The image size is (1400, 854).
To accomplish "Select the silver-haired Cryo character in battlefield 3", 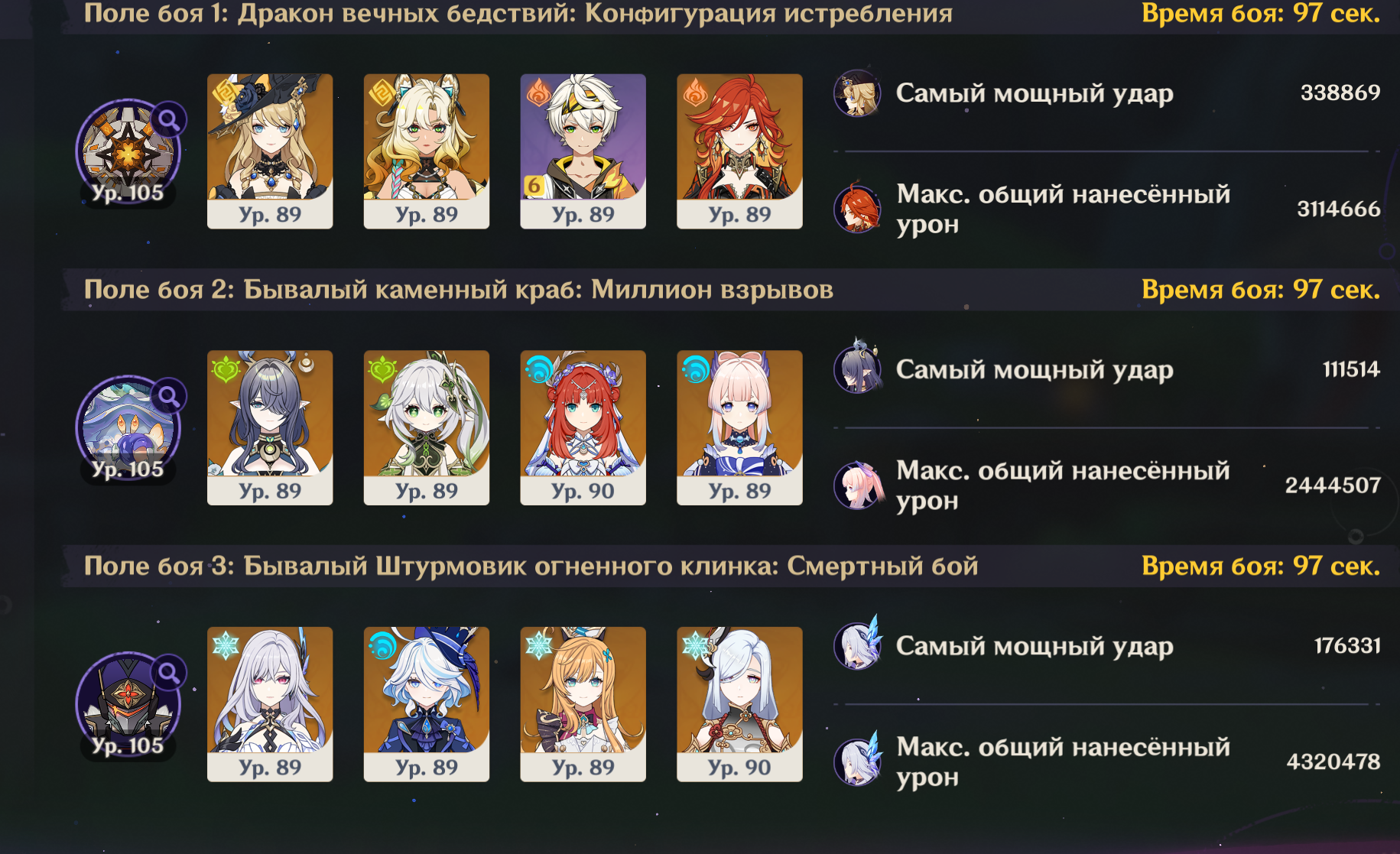I will coord(270,704).
